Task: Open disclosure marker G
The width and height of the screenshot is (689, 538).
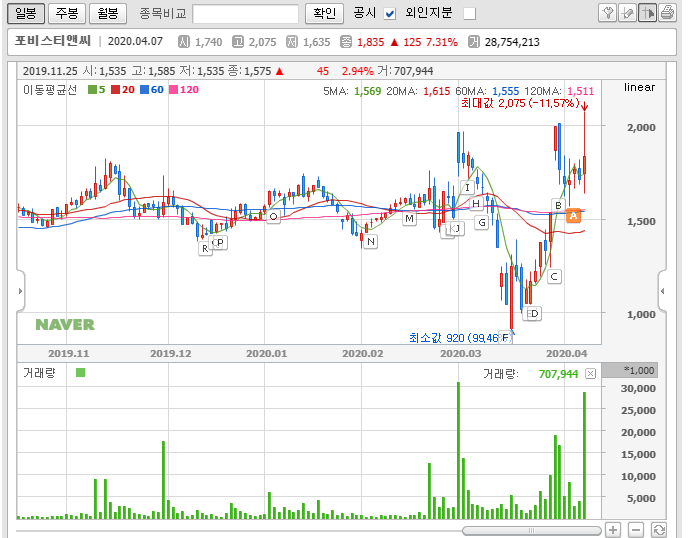Action: coord(482,222)
